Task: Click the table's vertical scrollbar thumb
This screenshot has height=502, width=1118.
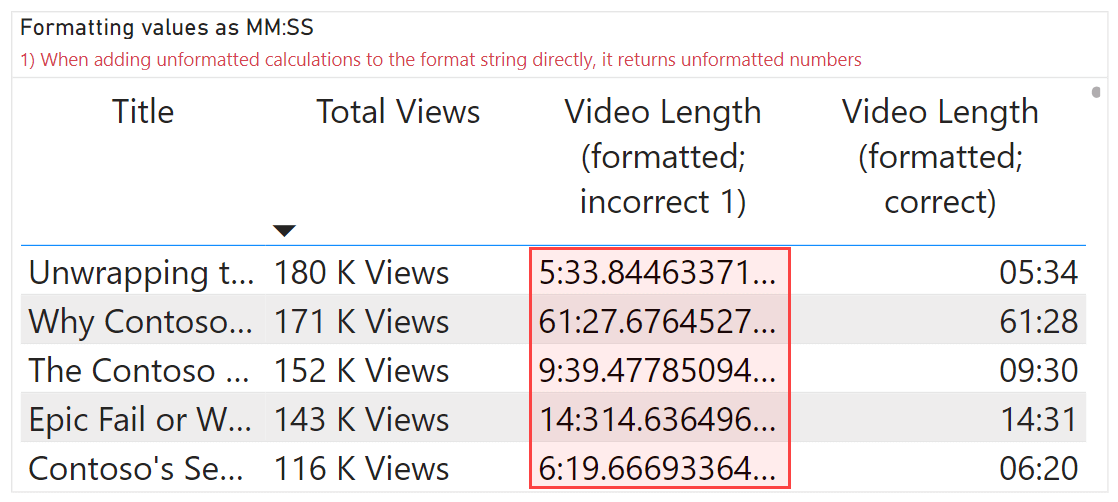Action: [1098, 94]
